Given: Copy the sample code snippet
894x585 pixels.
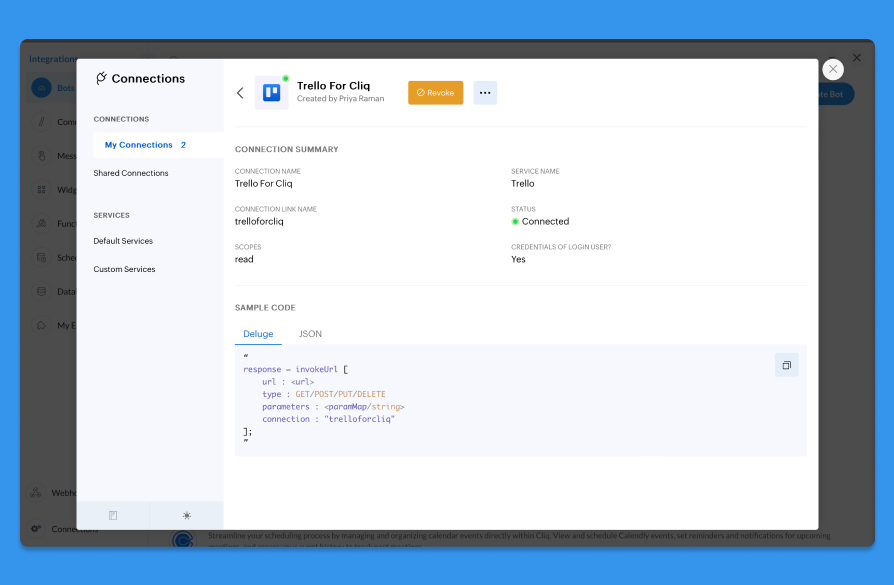Looking at the screenshot, I should 787,365.
